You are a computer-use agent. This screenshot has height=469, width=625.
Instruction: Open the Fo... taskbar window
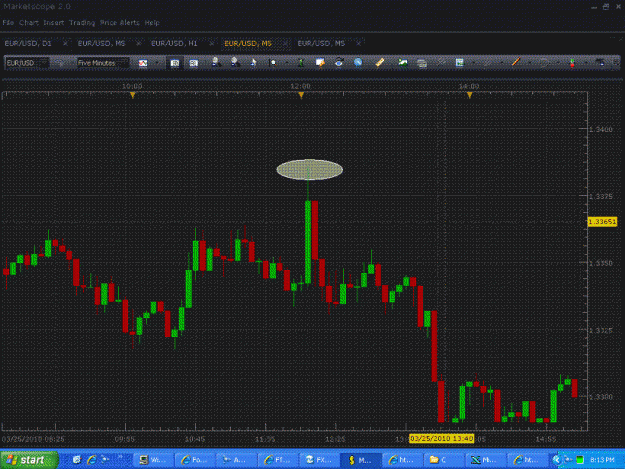[x=194, y=460]
